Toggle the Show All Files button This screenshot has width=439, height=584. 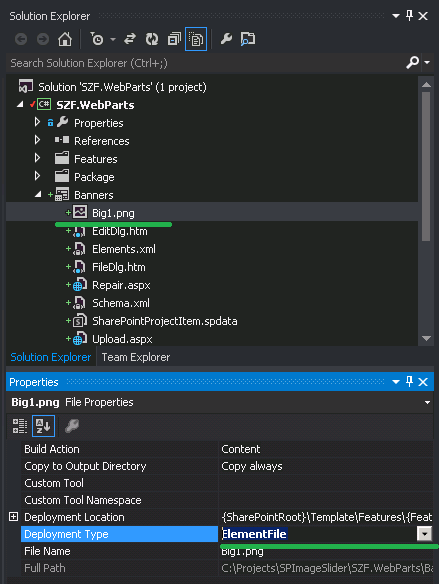pyautogui.click(x=196, y=39)
